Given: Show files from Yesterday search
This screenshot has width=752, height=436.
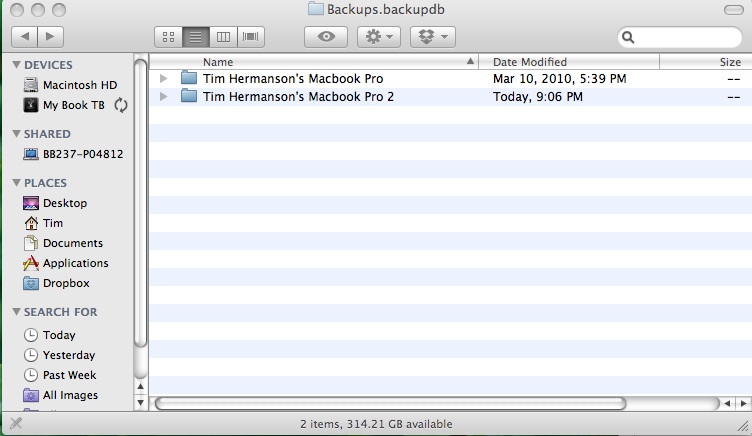Looking at the screenshot, I should (x=70, y=355).
